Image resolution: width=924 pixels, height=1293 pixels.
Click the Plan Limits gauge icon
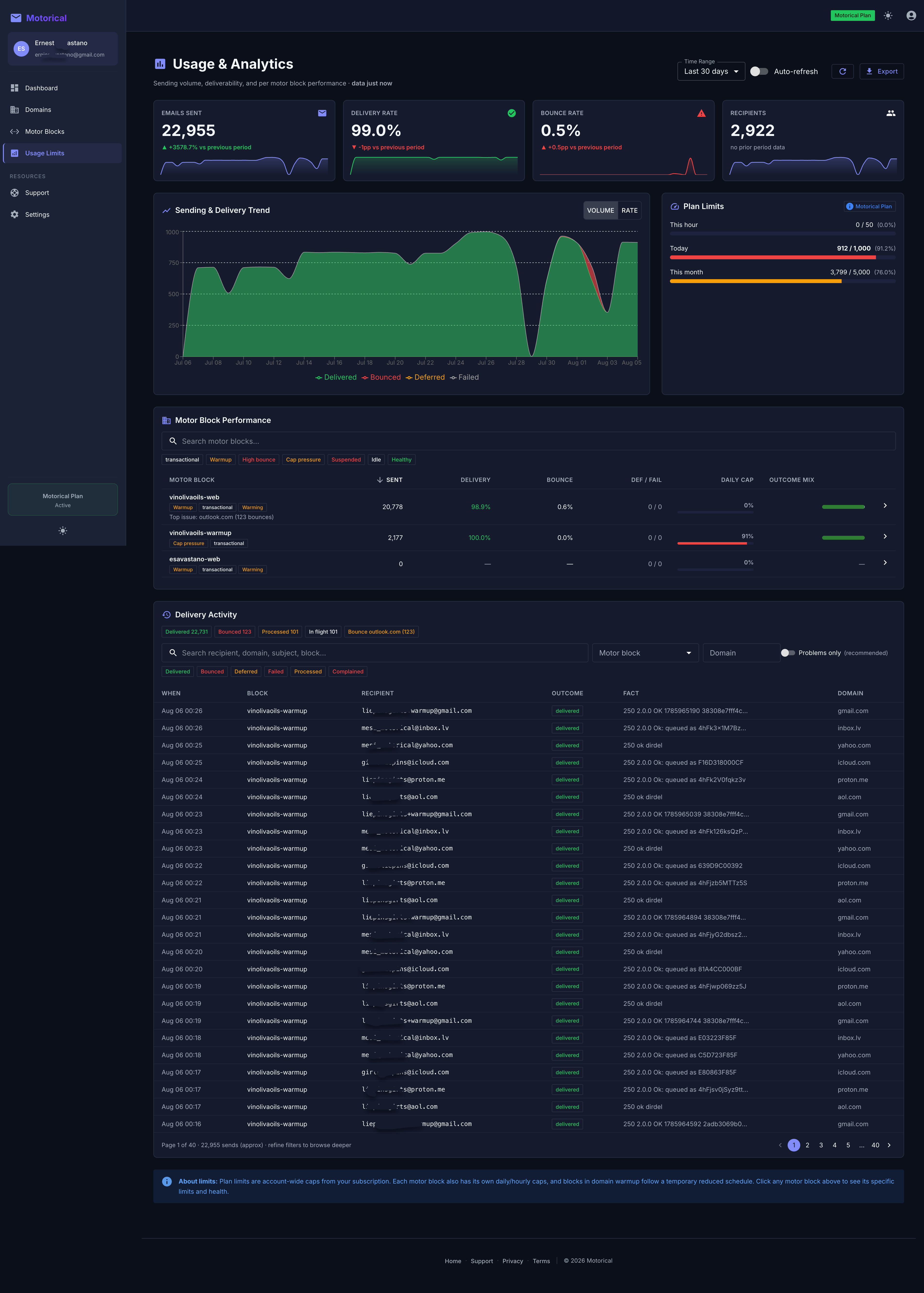[x=675, y=207]
